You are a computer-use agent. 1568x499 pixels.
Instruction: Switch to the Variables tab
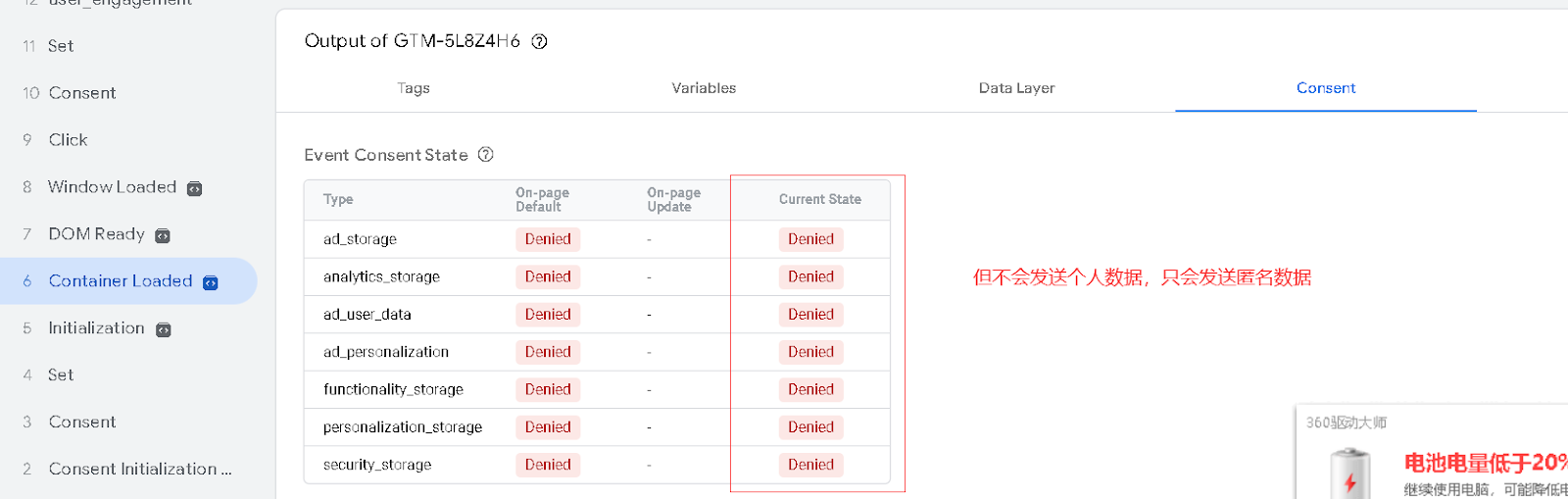(704, 88)
